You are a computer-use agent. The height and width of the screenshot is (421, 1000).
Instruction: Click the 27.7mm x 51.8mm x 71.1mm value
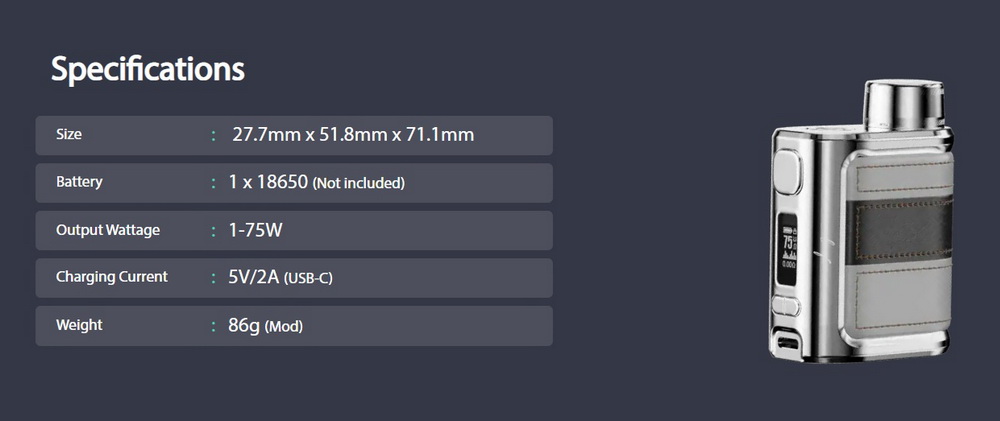click(353, 135)
